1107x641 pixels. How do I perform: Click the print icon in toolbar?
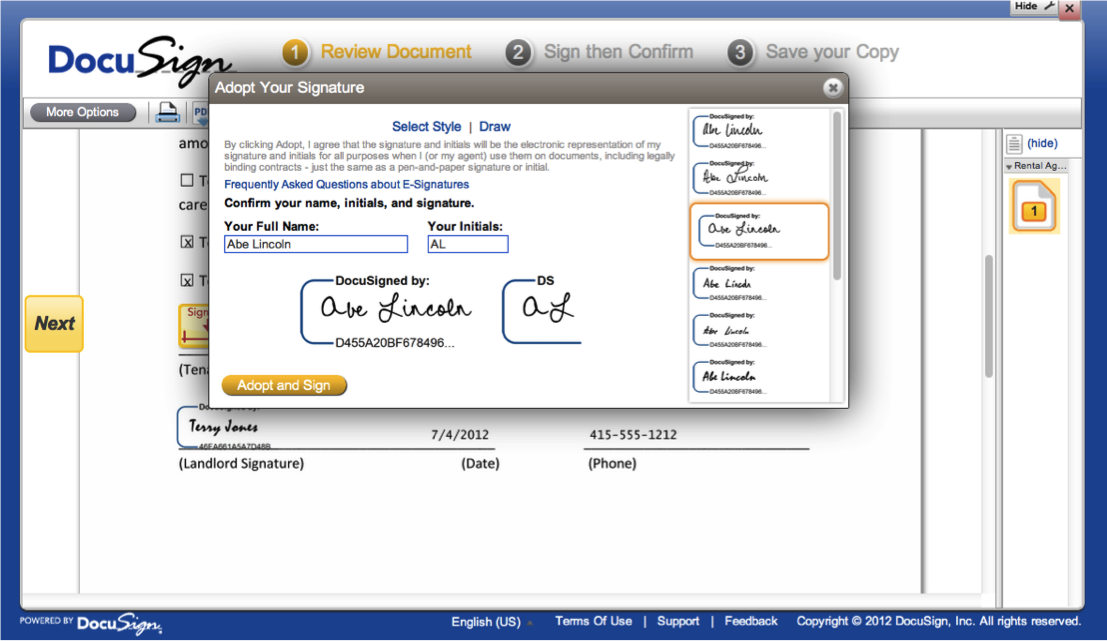tap(167, 112)
